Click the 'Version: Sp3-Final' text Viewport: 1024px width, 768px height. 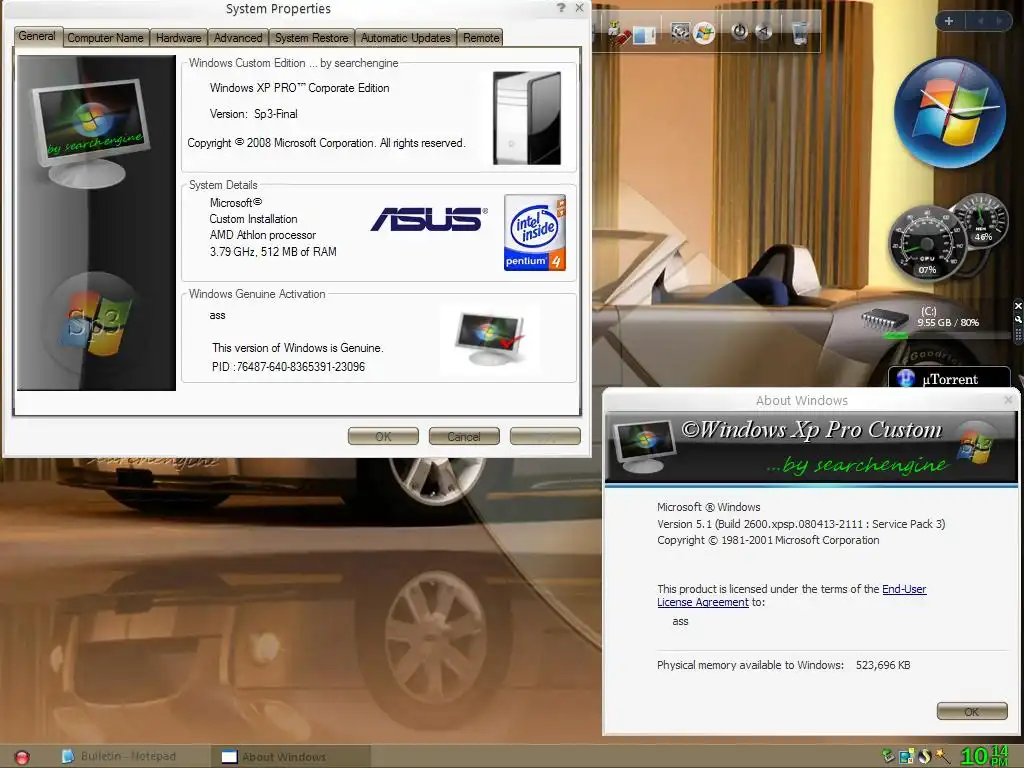click(253, 114)
